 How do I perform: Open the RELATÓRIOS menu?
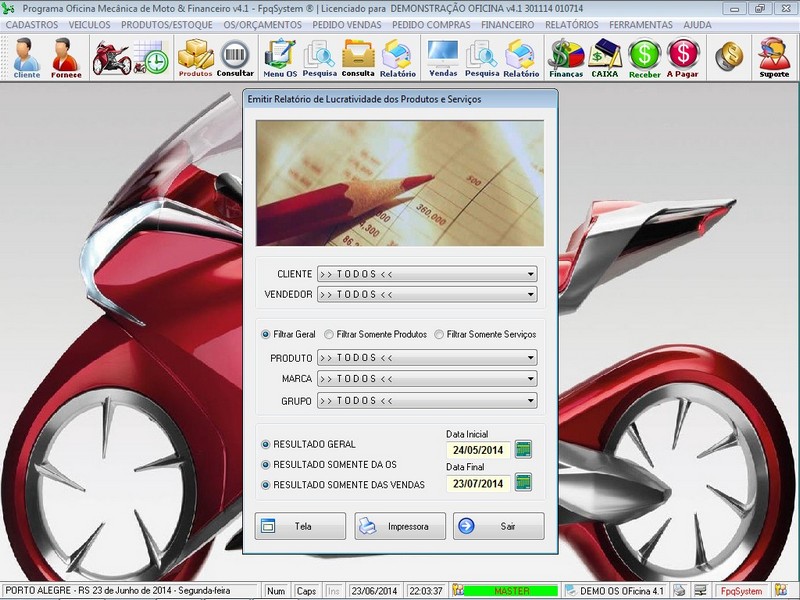coord(573,24)
